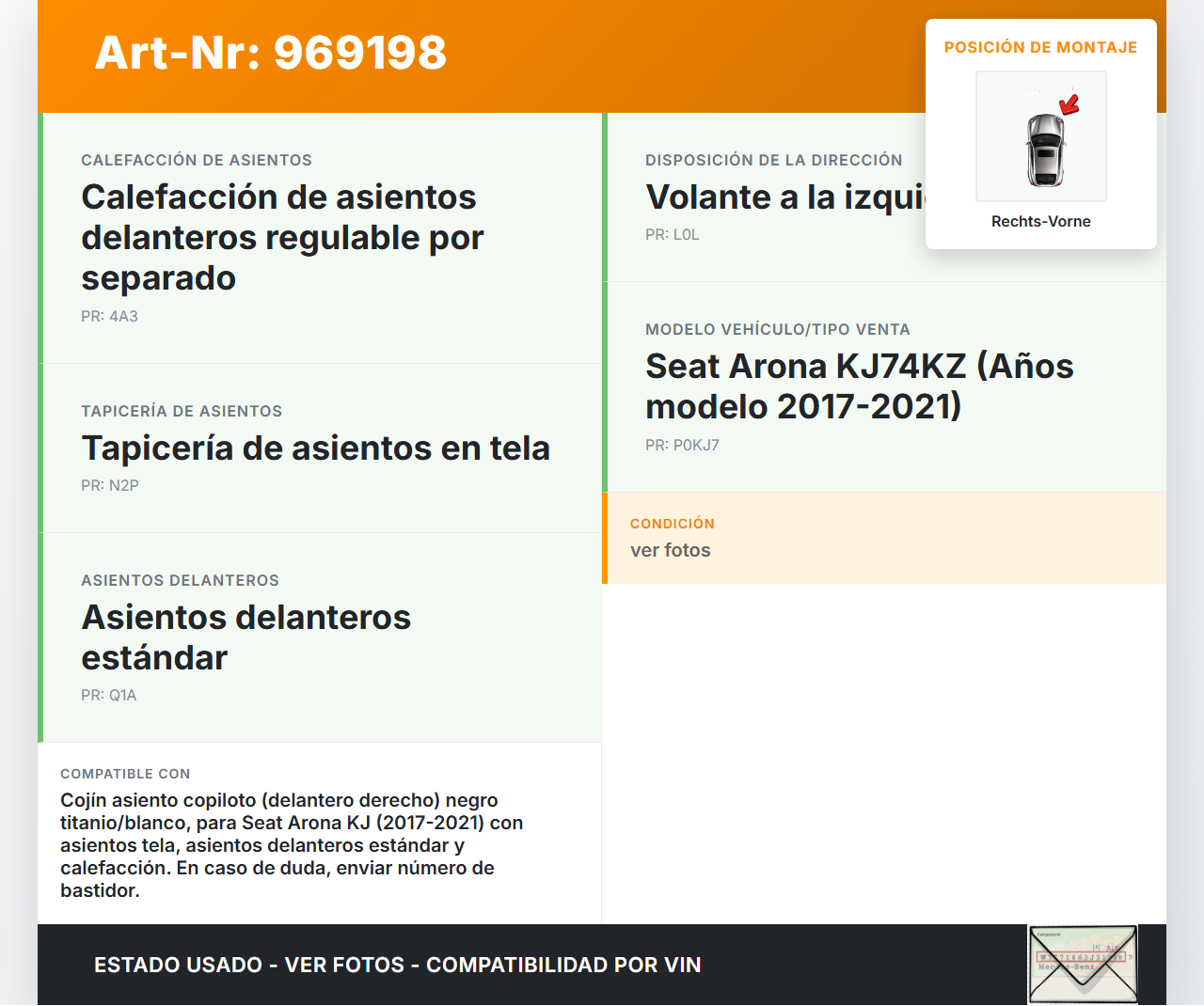Click PR code 4A3
The image size is (1204, 1006).
pos(109,317)
